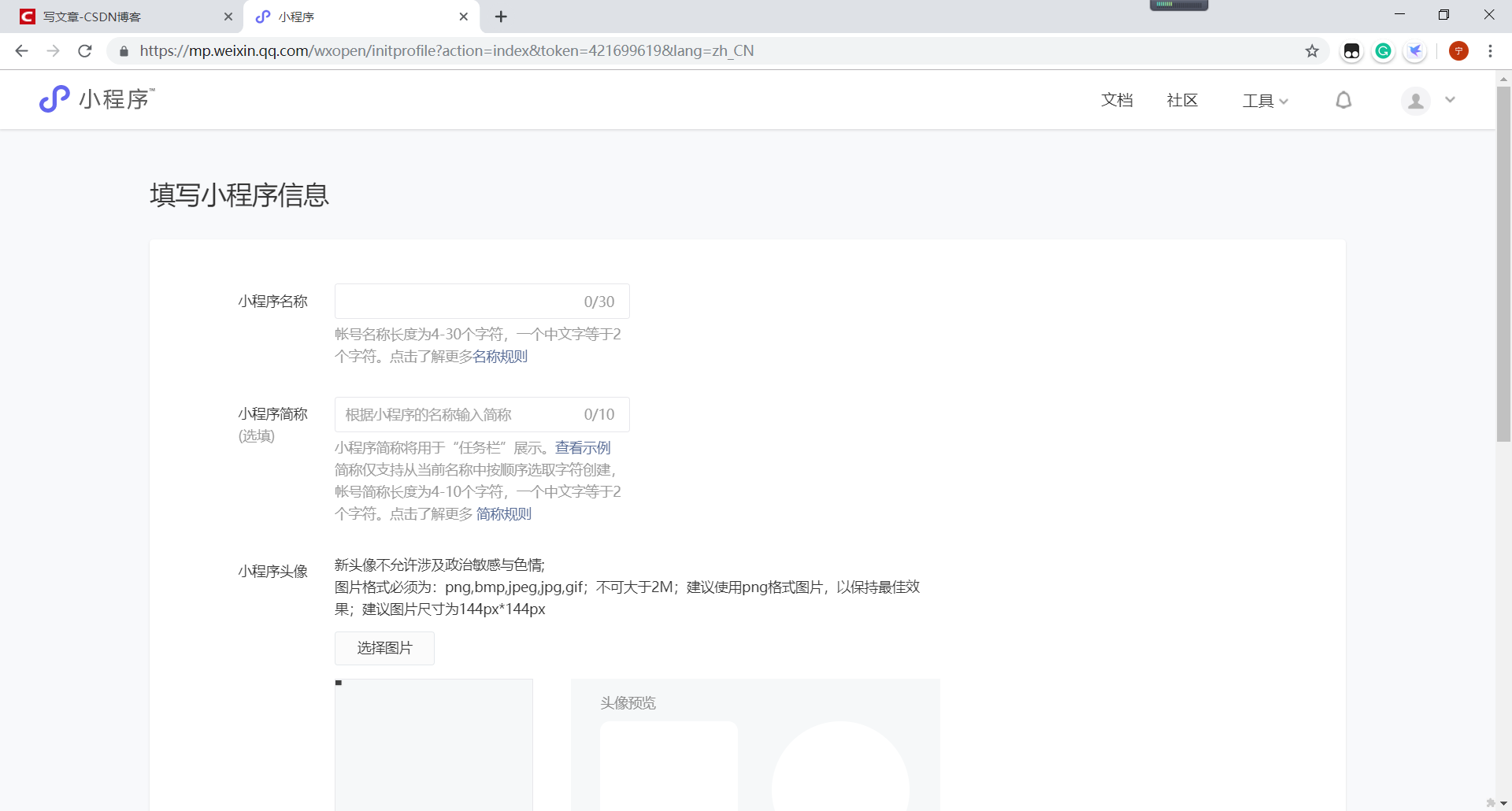The height and width of the screenshot is (811, 1512).
Task: Click the browser forward arrow
Action: 53,51
